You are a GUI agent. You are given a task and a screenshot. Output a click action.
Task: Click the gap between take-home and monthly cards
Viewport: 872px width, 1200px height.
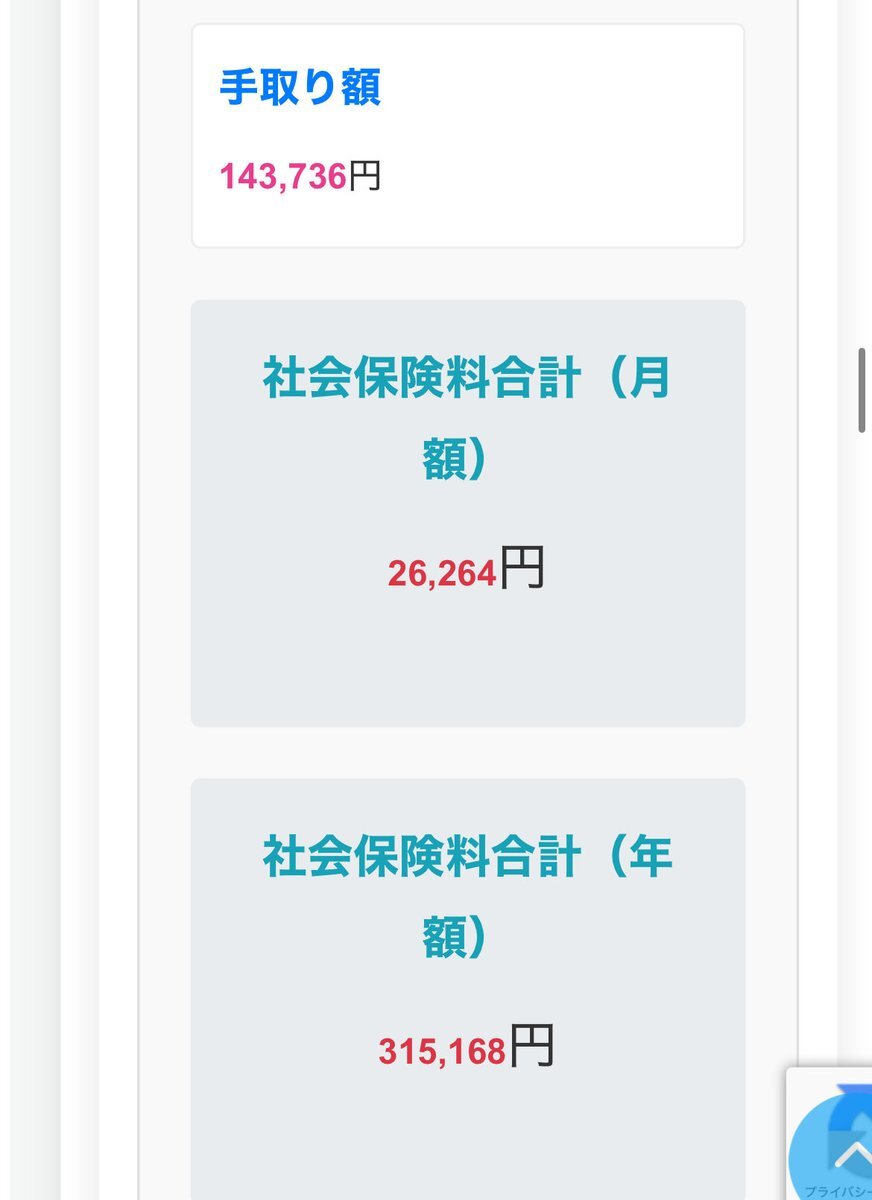pos(467,274)
